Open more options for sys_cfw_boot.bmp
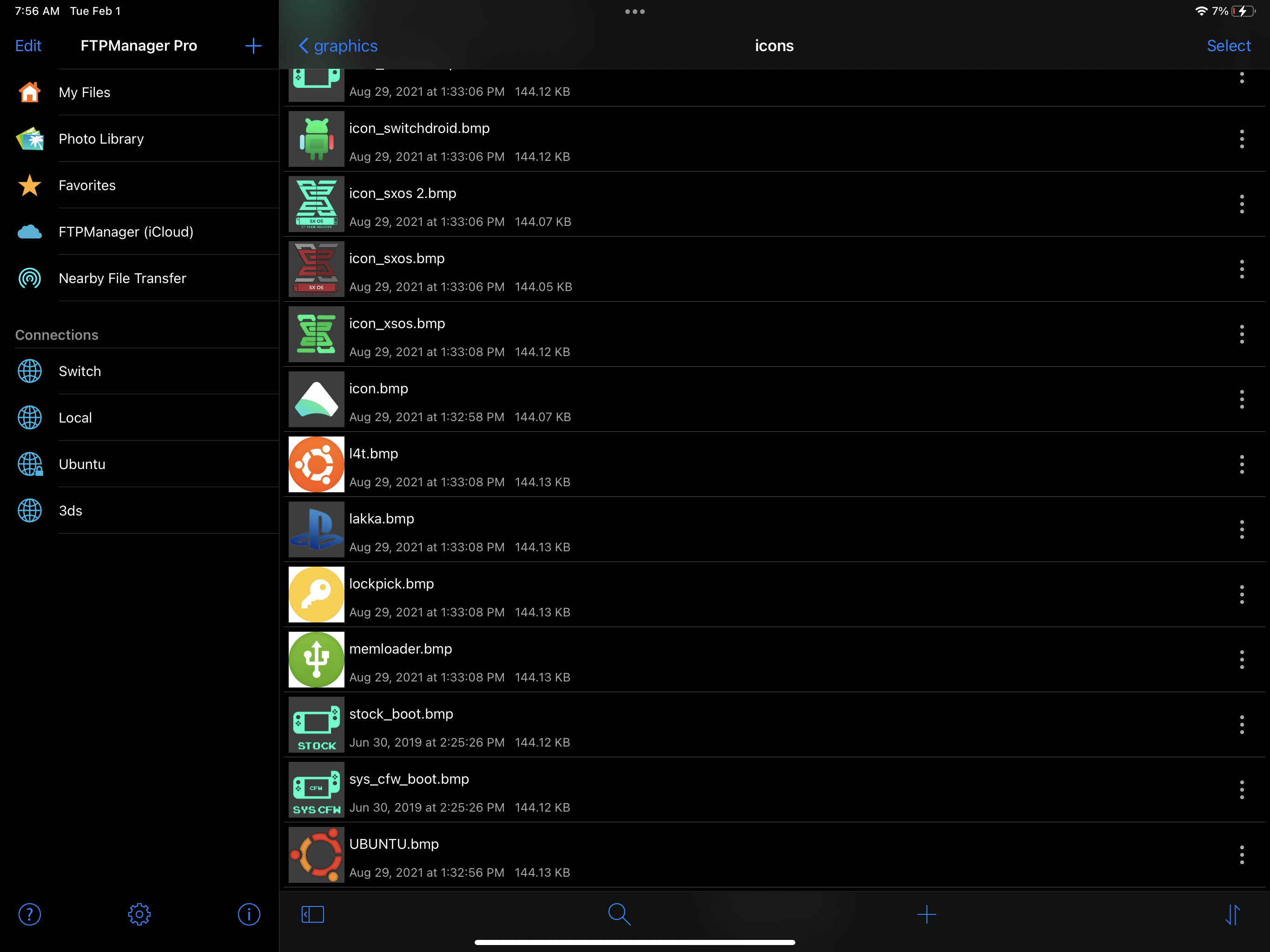This screenshot has height=952, width=1270. (1241, 789)
